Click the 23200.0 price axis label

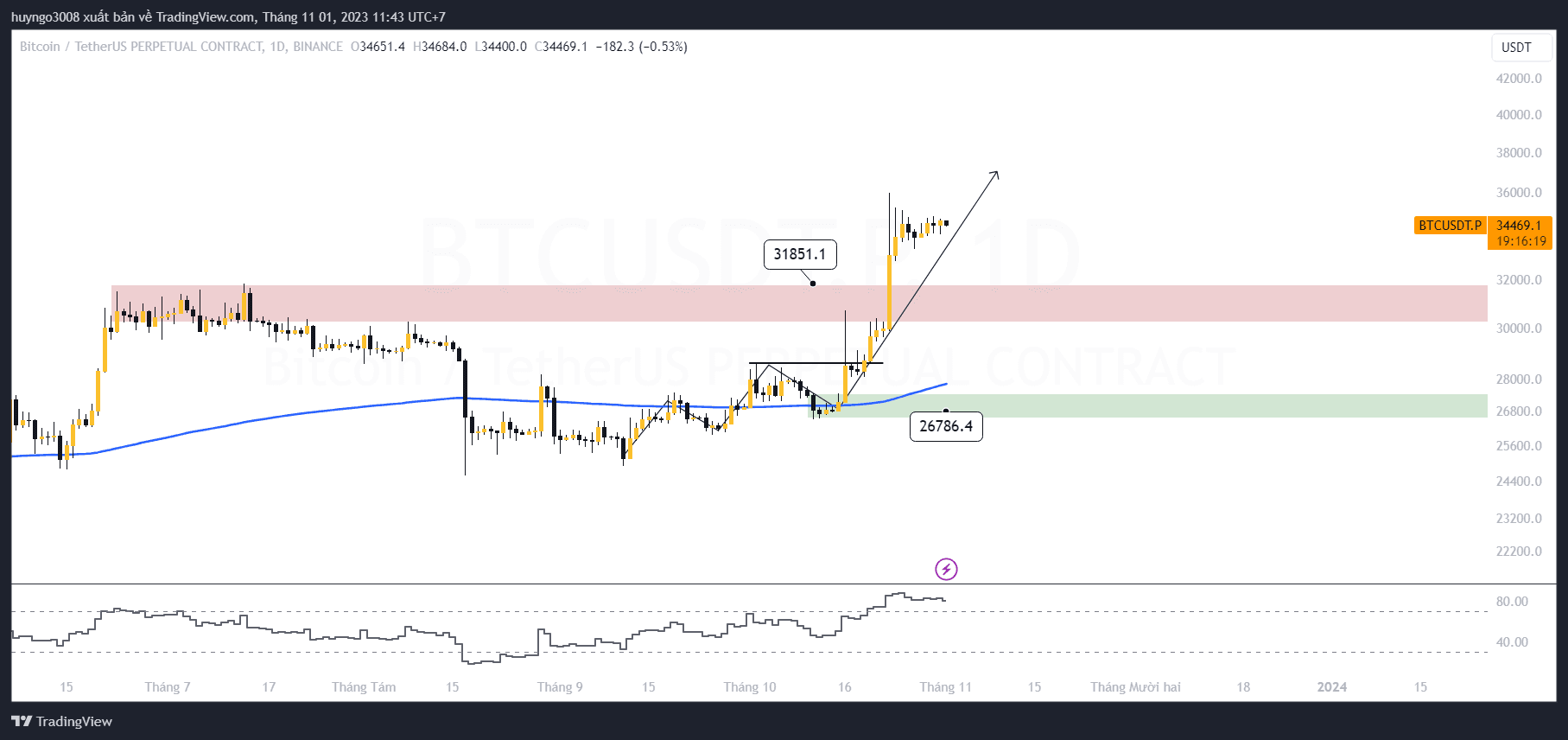click(x=1519, y=519)
